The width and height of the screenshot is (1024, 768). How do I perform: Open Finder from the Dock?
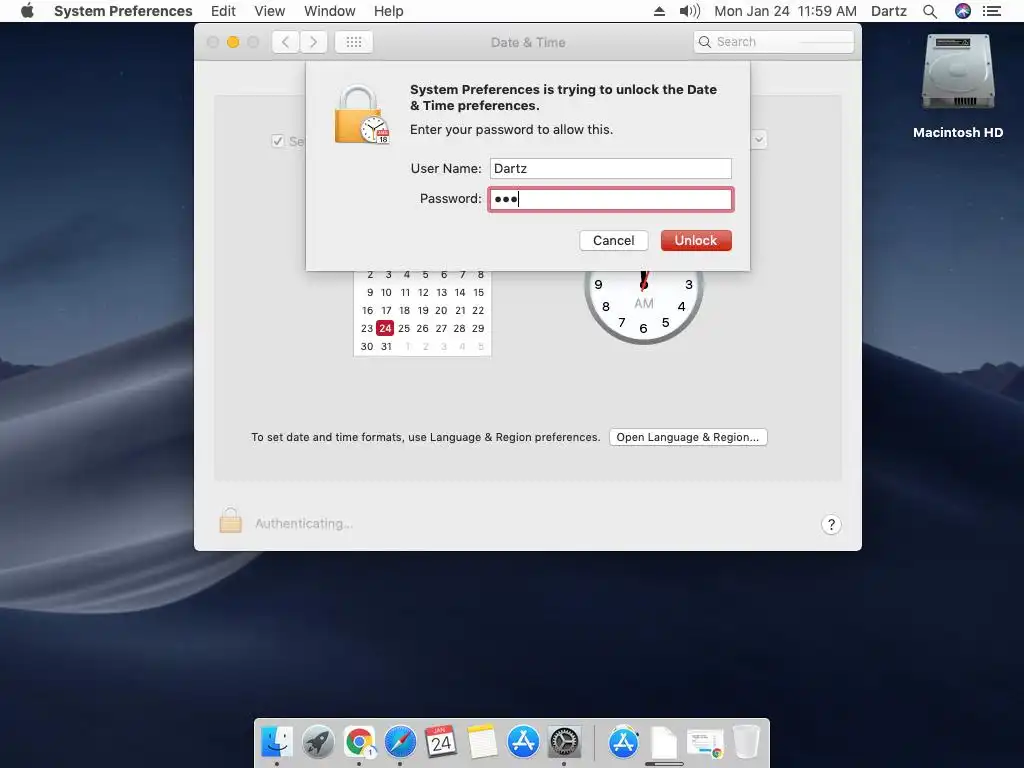(277, 743)
